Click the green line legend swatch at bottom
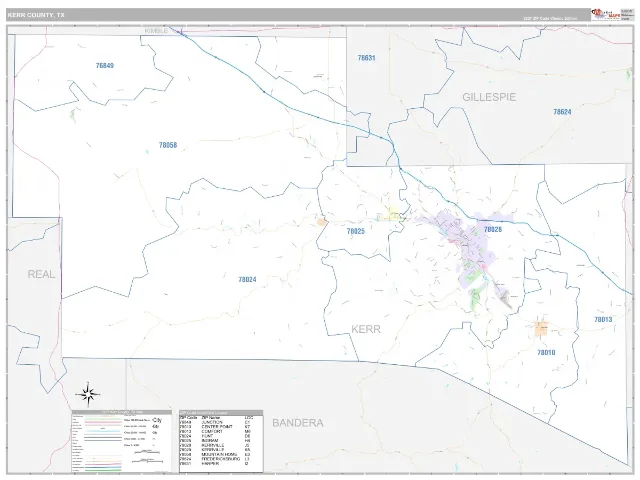This screenshot has height=480, width=640. (x=103, y=470)
